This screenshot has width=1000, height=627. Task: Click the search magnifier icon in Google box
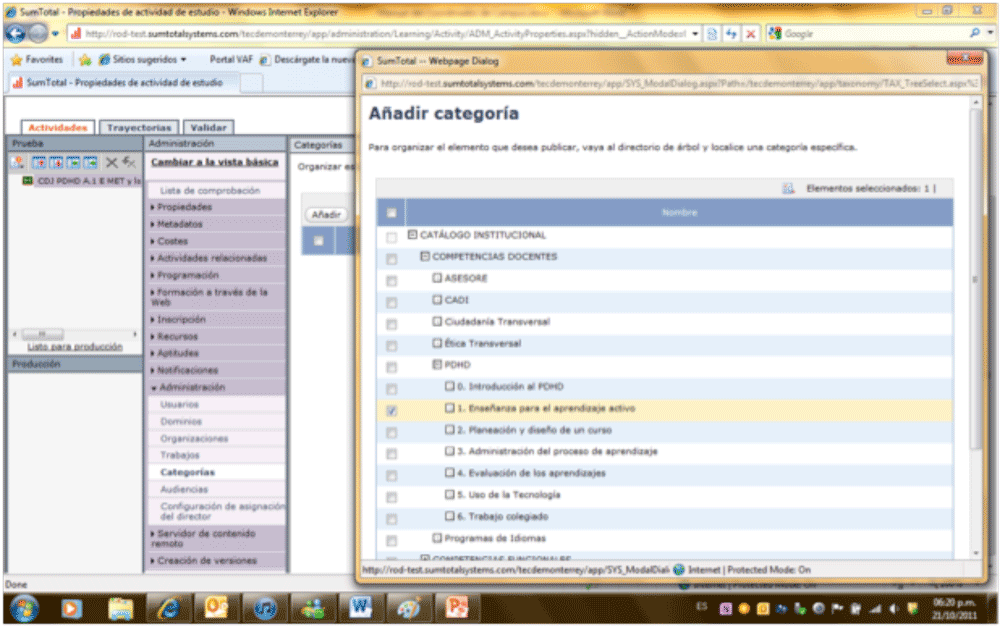974,33
